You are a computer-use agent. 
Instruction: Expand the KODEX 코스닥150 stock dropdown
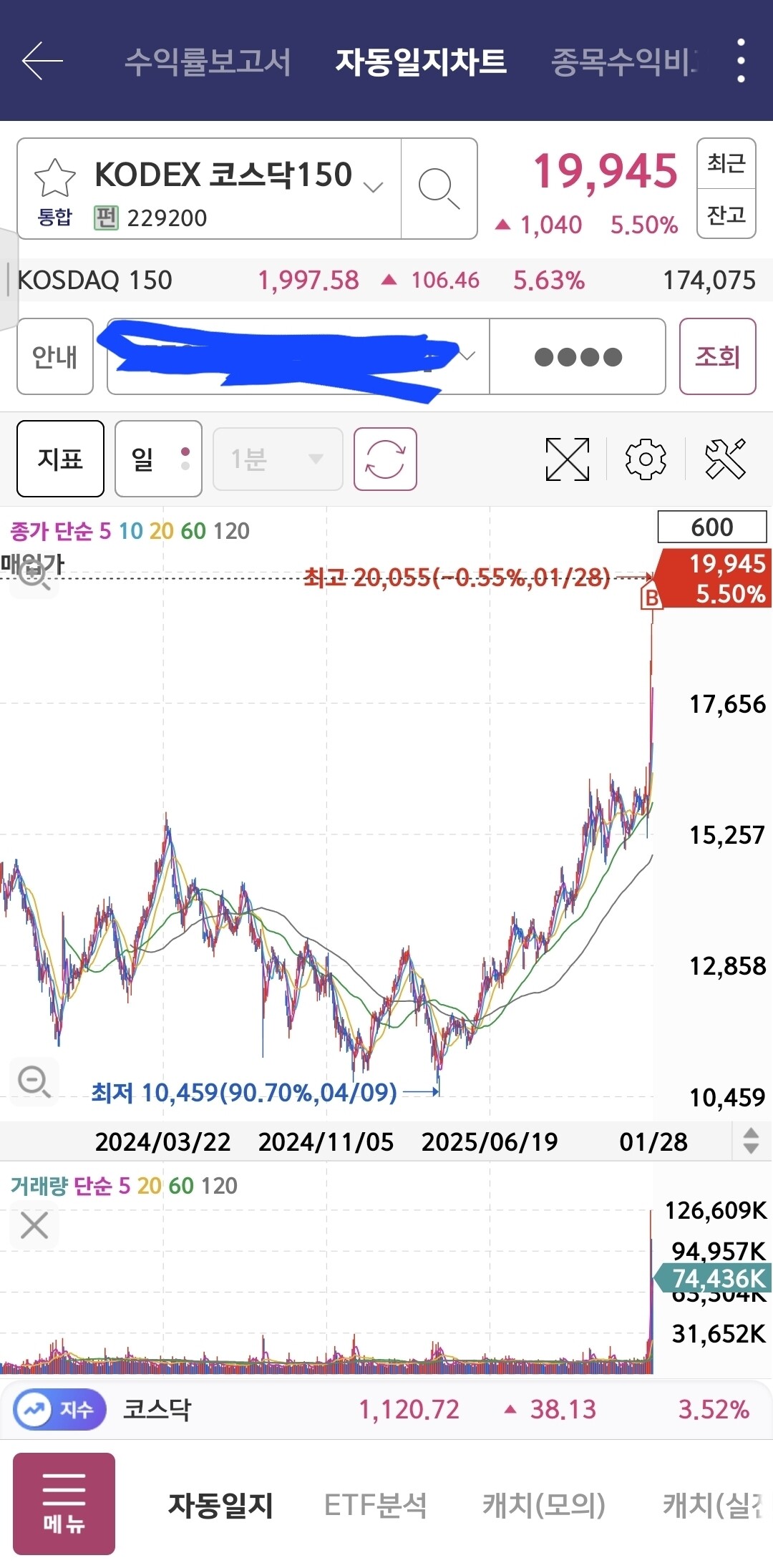[373, 188]
